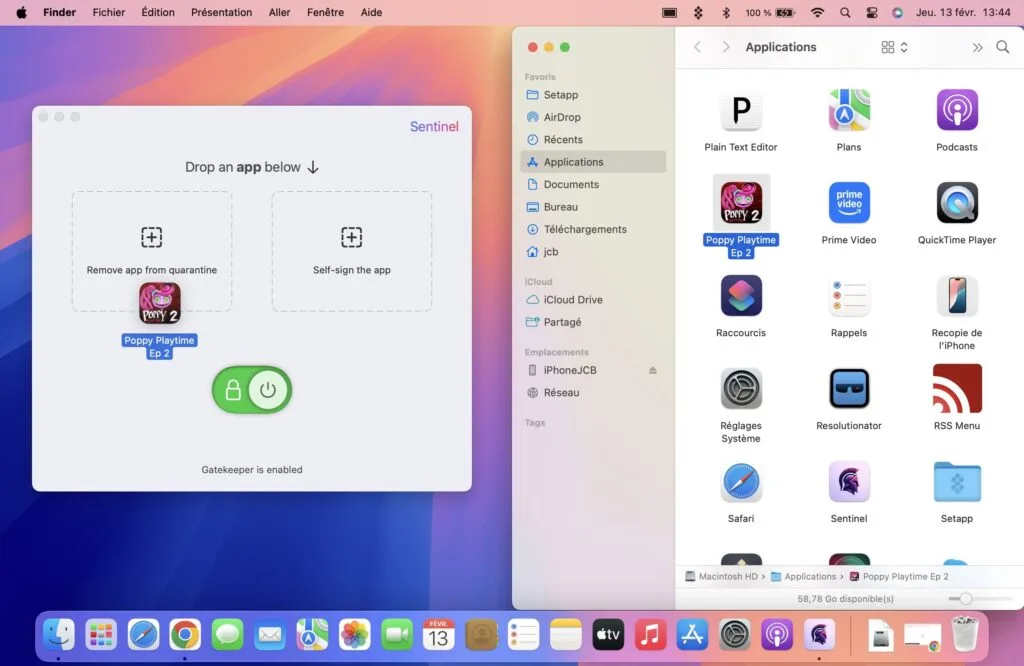Open the Trash in the Dock
This screenshot has width=1024, height=666.
965,635
